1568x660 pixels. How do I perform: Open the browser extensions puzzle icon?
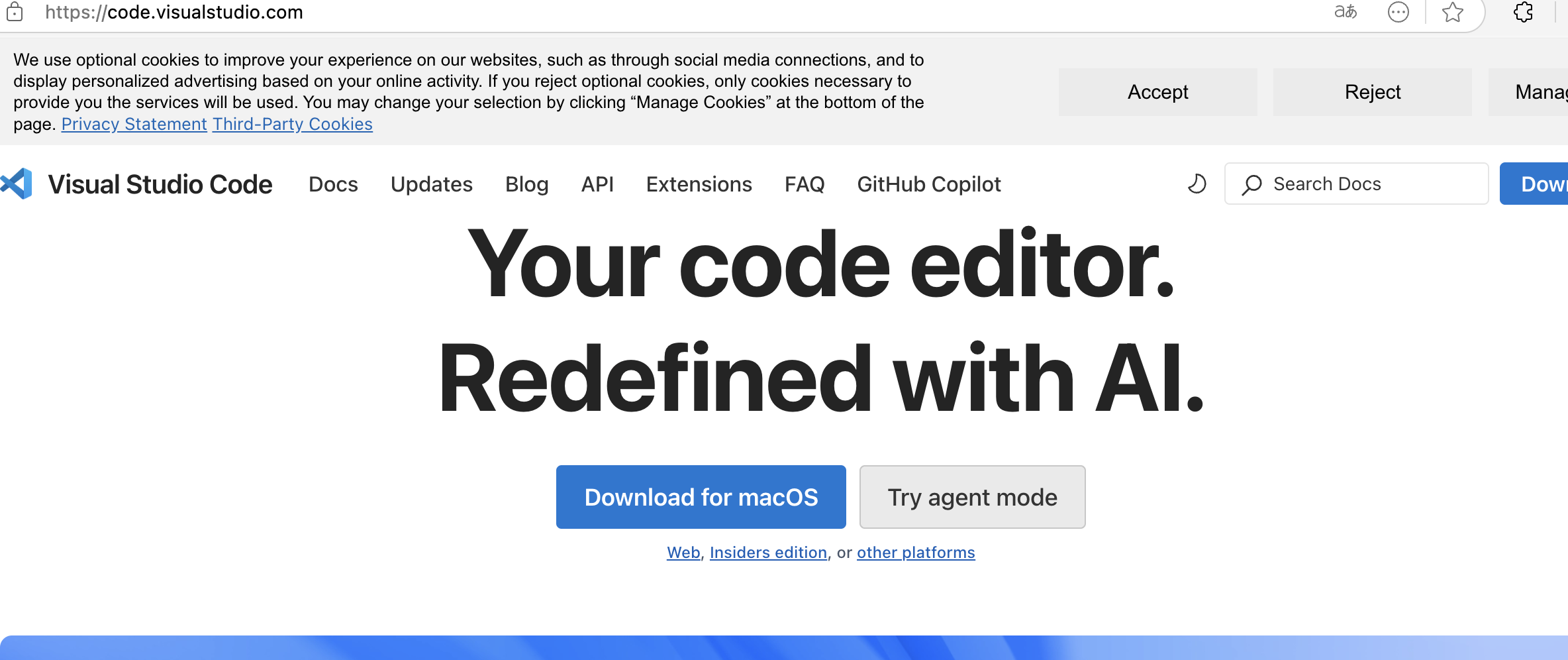1524,12
